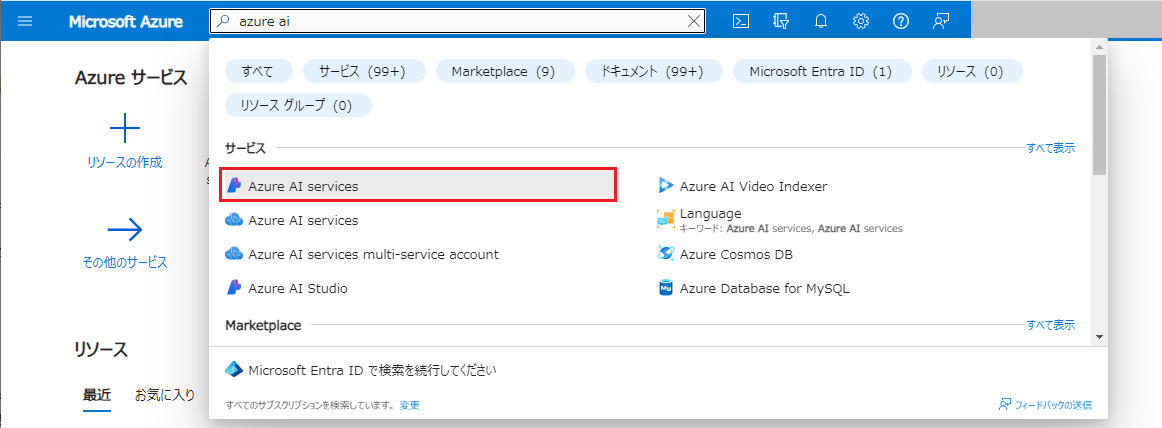Click the Azure AI Video Indexer icon

pos(665,187)
